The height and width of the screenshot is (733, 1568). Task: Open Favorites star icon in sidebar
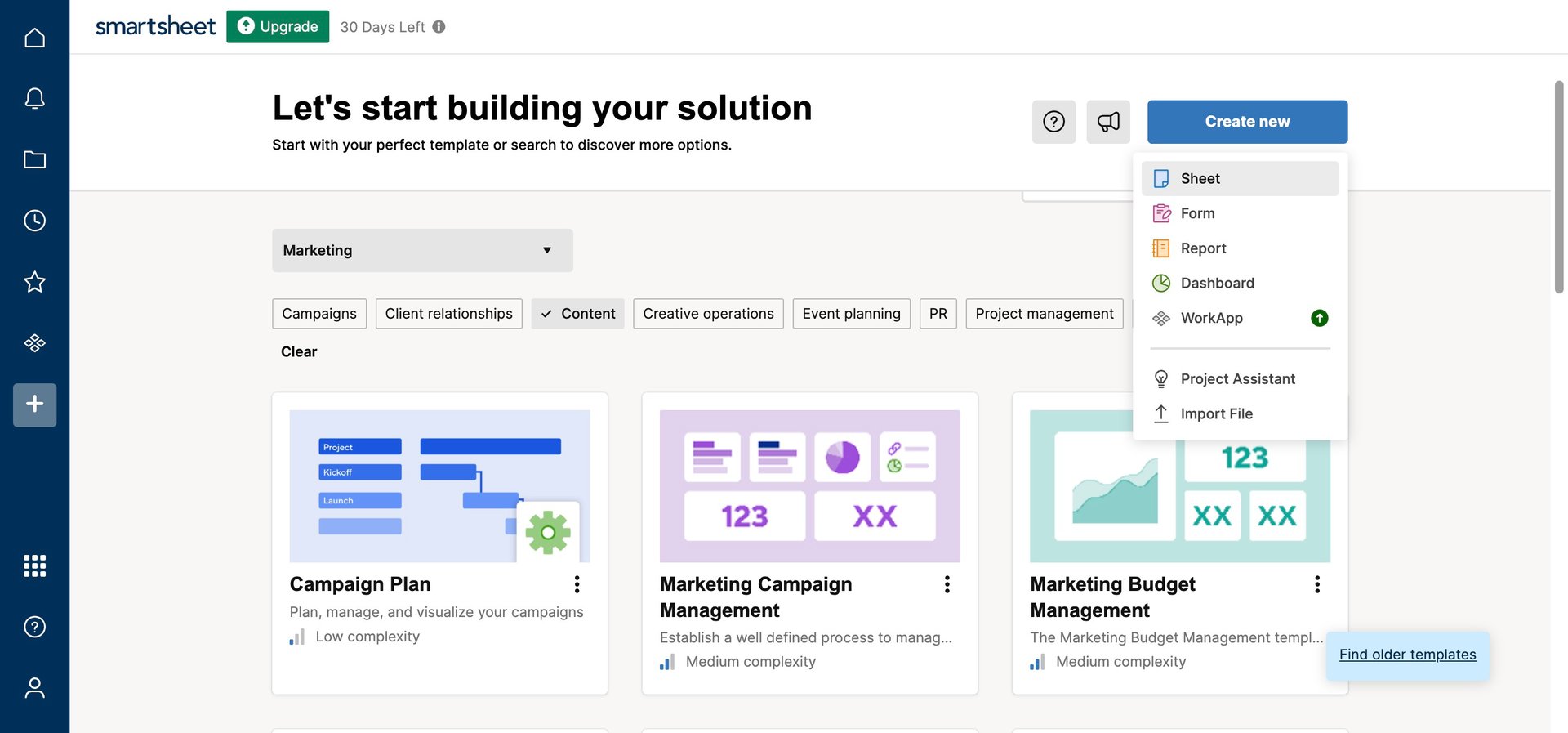point(34,282)
